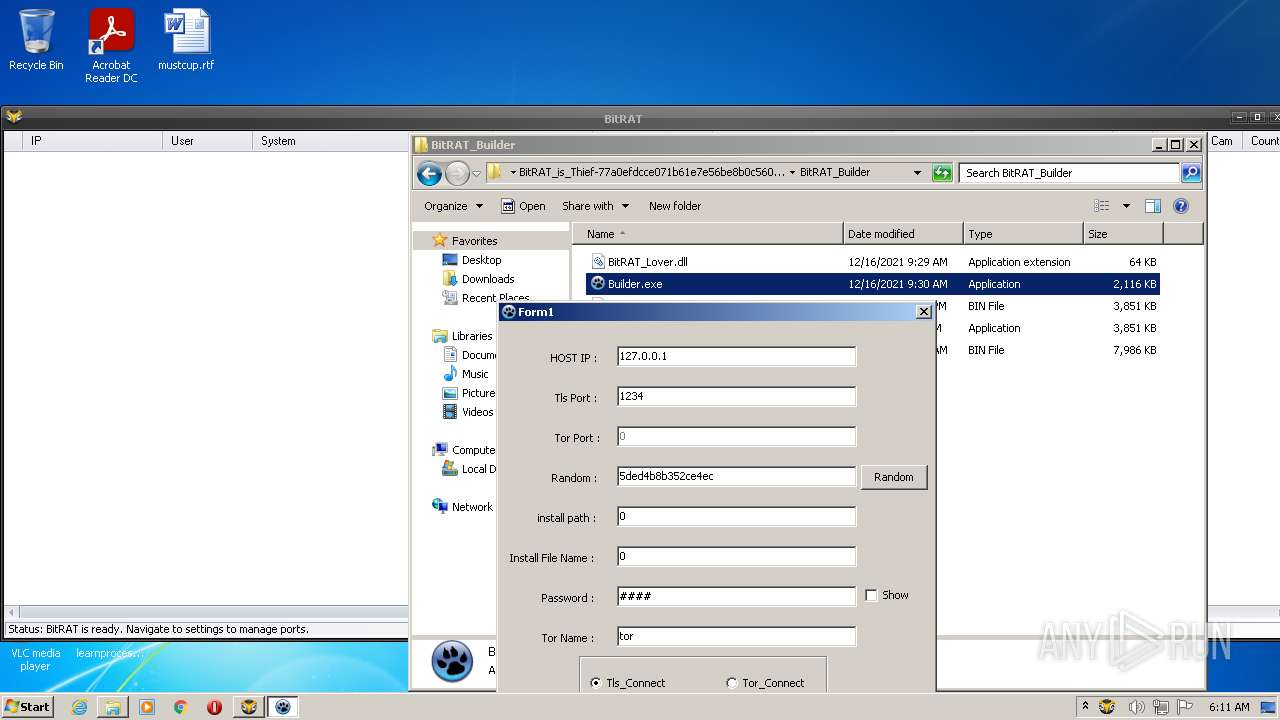Click Internet Explorer icon in taskbar
1280x720 pixels.
point(79,707)
